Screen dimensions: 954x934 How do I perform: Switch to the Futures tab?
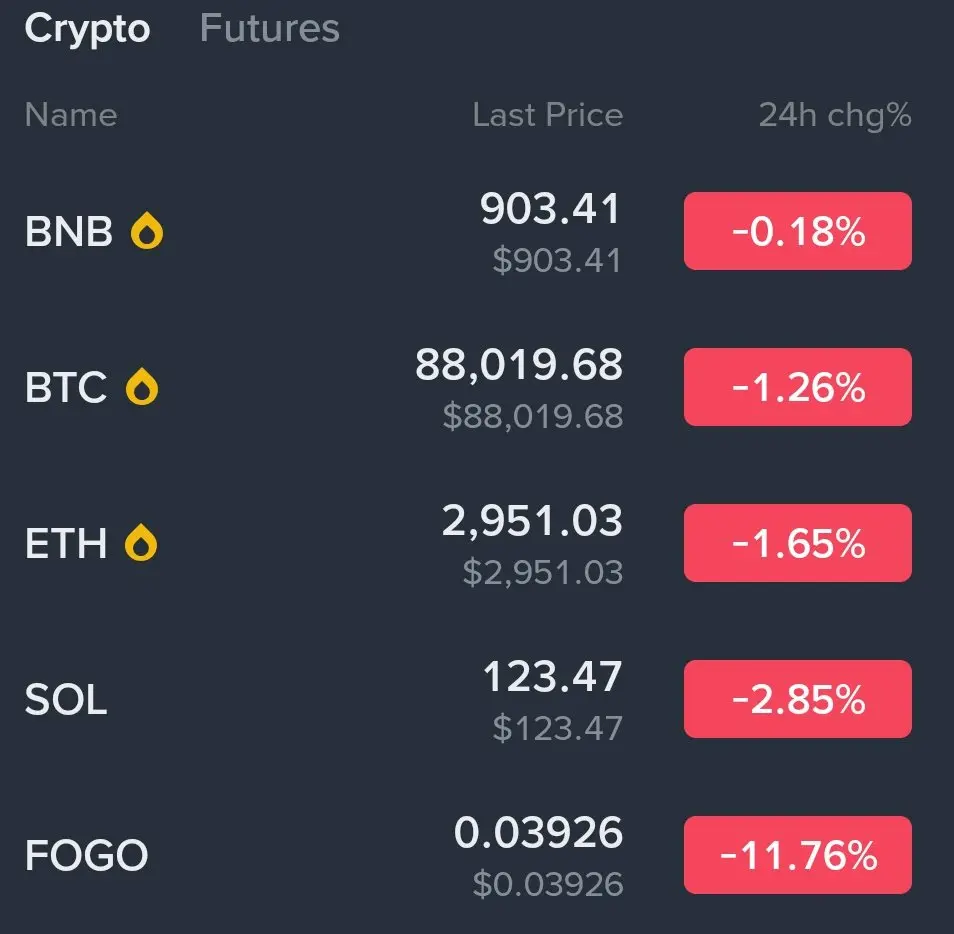click(x=269, y=29)
